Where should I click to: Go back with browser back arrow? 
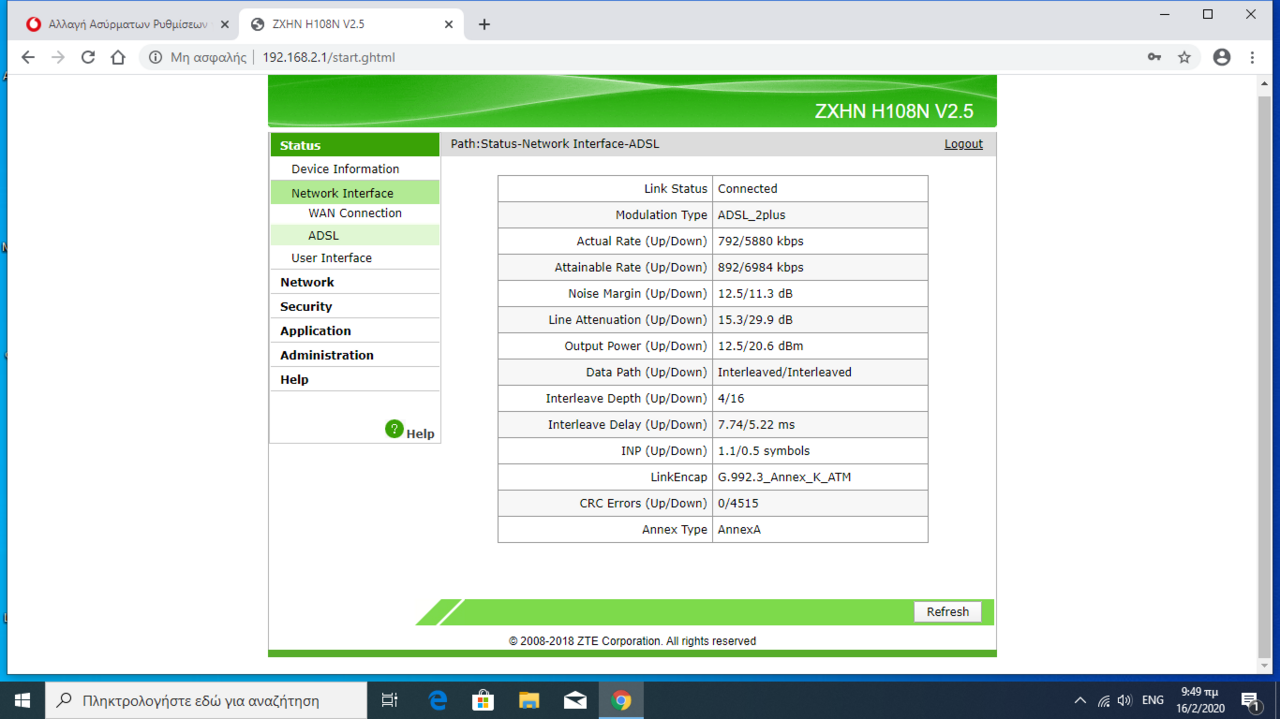pos(28,57)
